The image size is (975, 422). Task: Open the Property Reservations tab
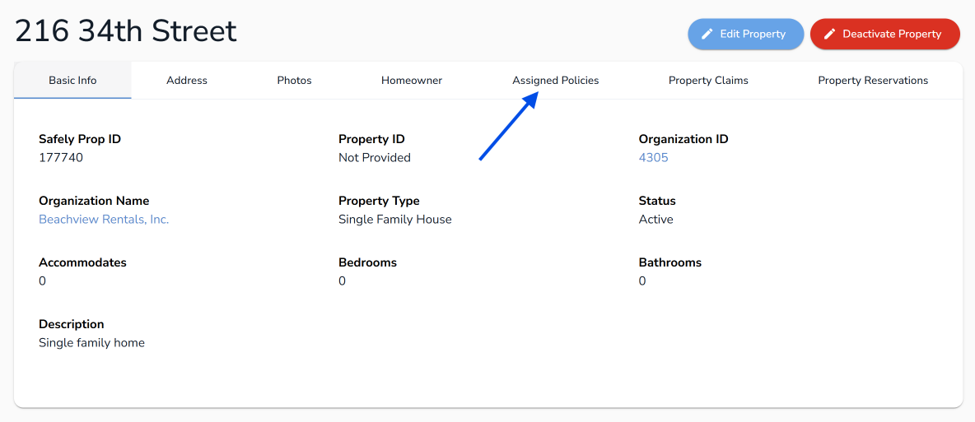click(872, 80)
